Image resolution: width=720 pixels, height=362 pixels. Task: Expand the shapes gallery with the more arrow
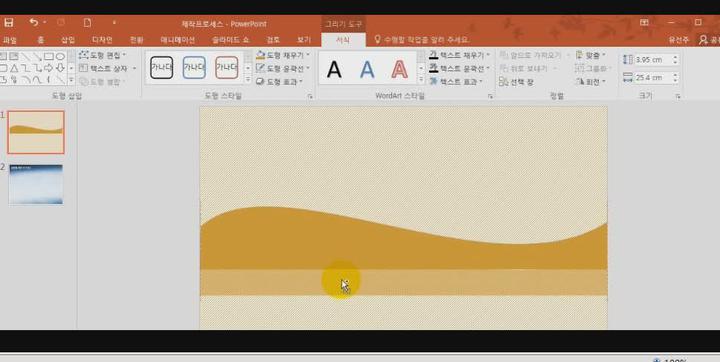[71, 80]
